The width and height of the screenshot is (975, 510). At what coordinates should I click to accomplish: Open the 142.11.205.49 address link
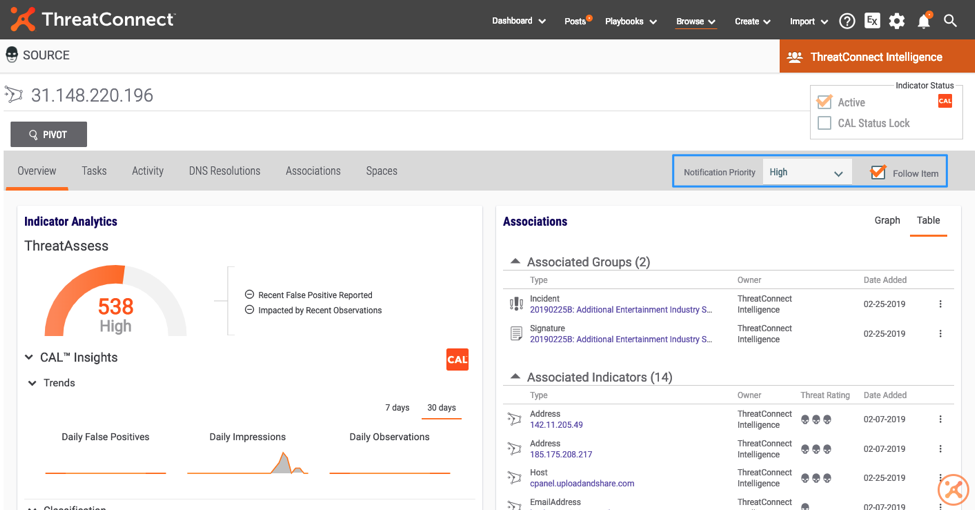point(556,425)
